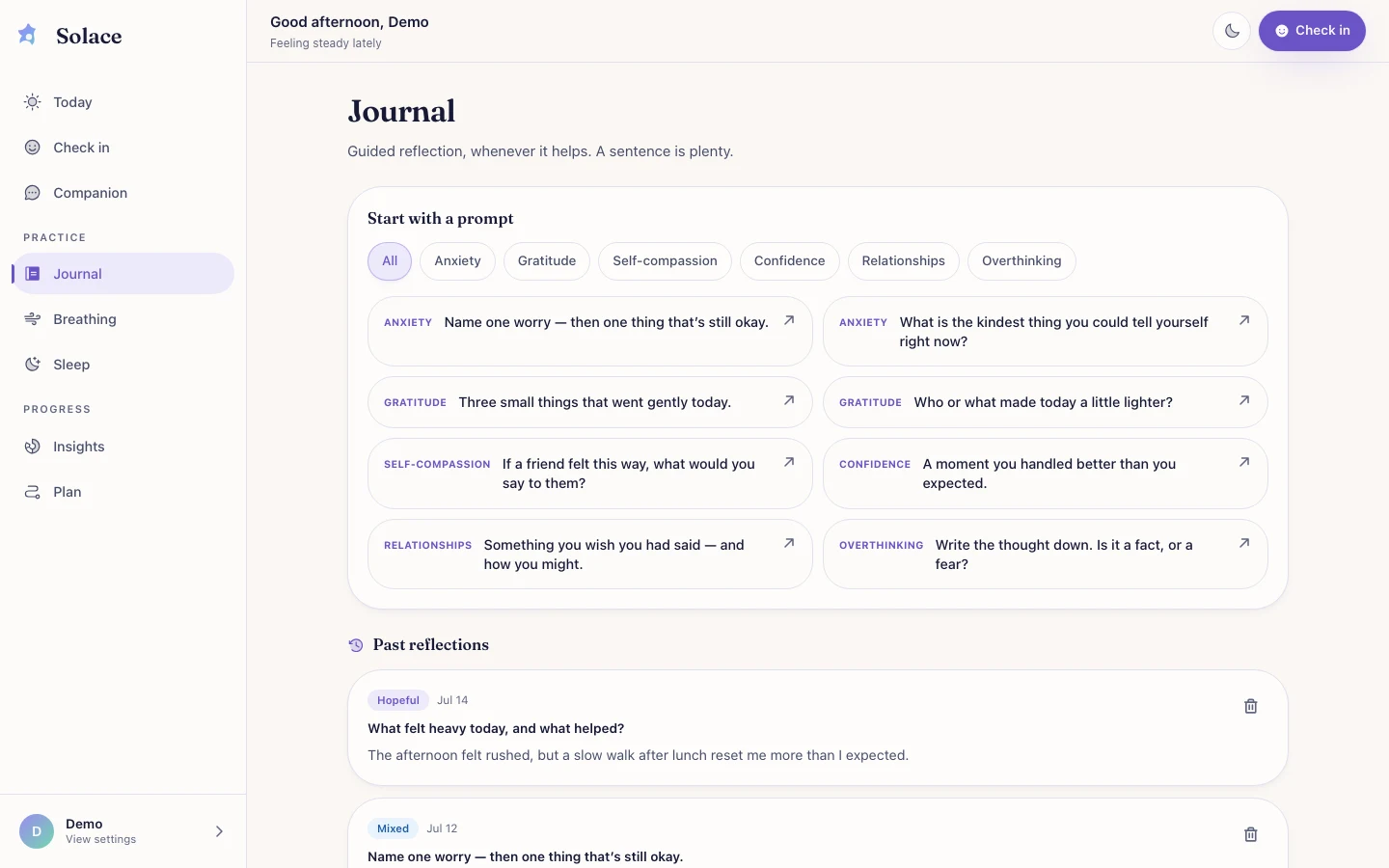Open the Today page

coord(123,102)
